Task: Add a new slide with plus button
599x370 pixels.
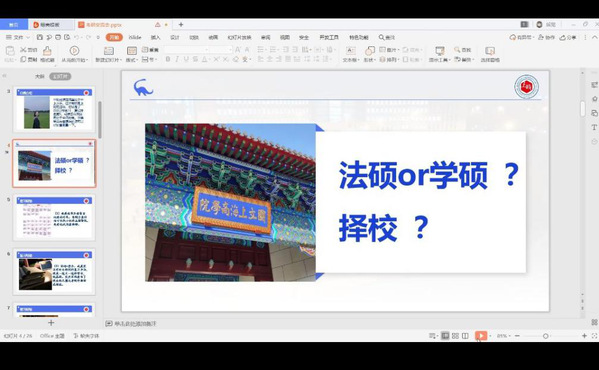Action: click(51, 323)
